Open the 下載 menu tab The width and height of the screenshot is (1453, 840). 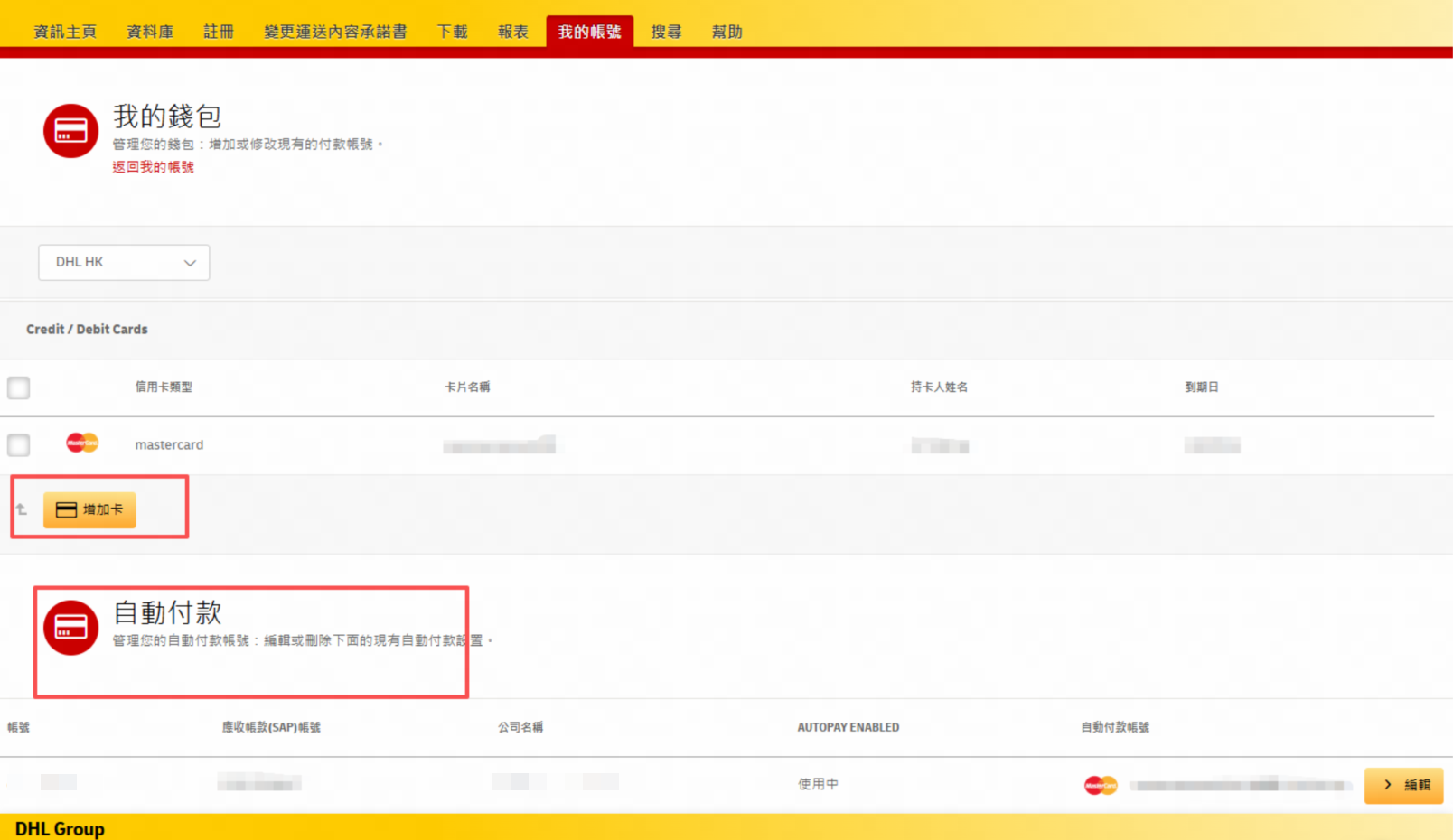coord(453,32)
